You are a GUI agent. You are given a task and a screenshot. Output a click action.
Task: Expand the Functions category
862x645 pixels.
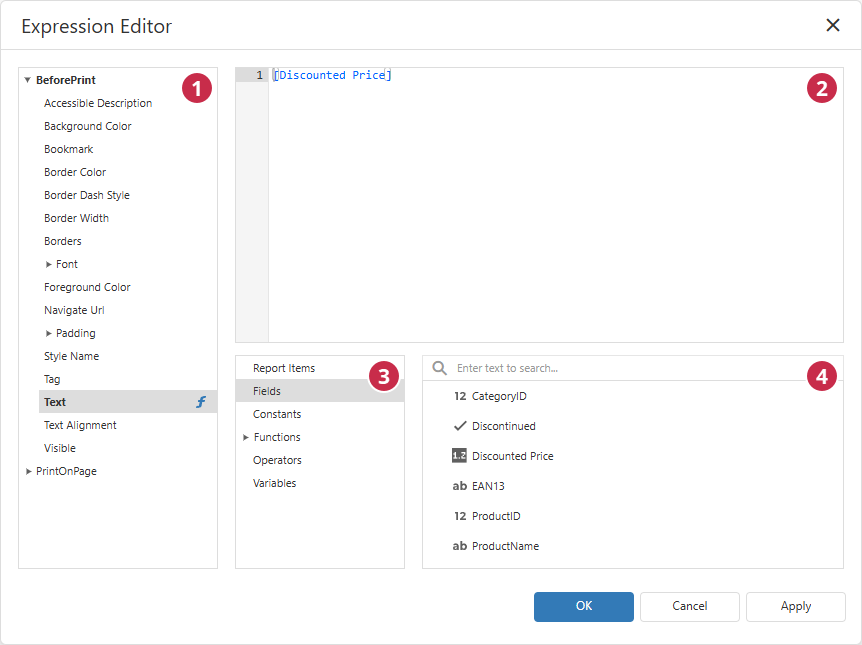(x=246, y=437)
